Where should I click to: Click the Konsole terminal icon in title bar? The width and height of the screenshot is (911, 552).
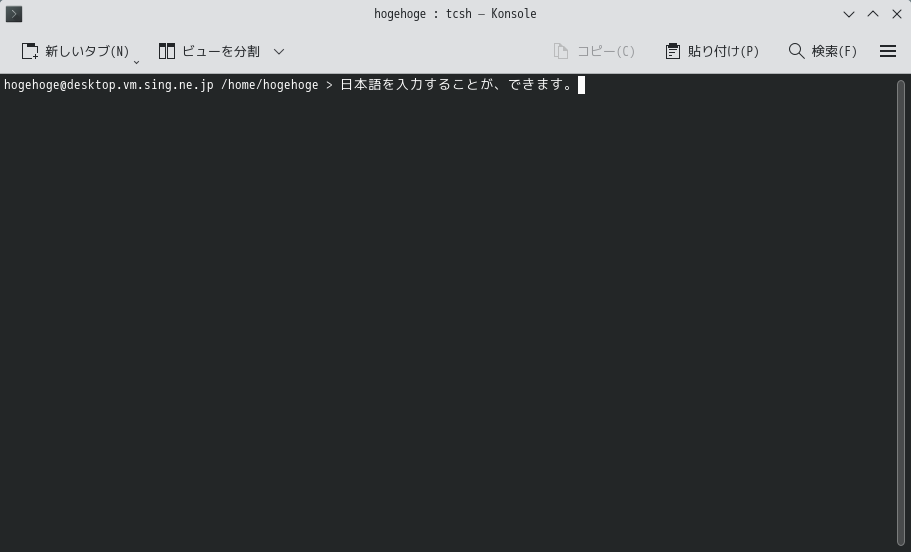(14, 14)
